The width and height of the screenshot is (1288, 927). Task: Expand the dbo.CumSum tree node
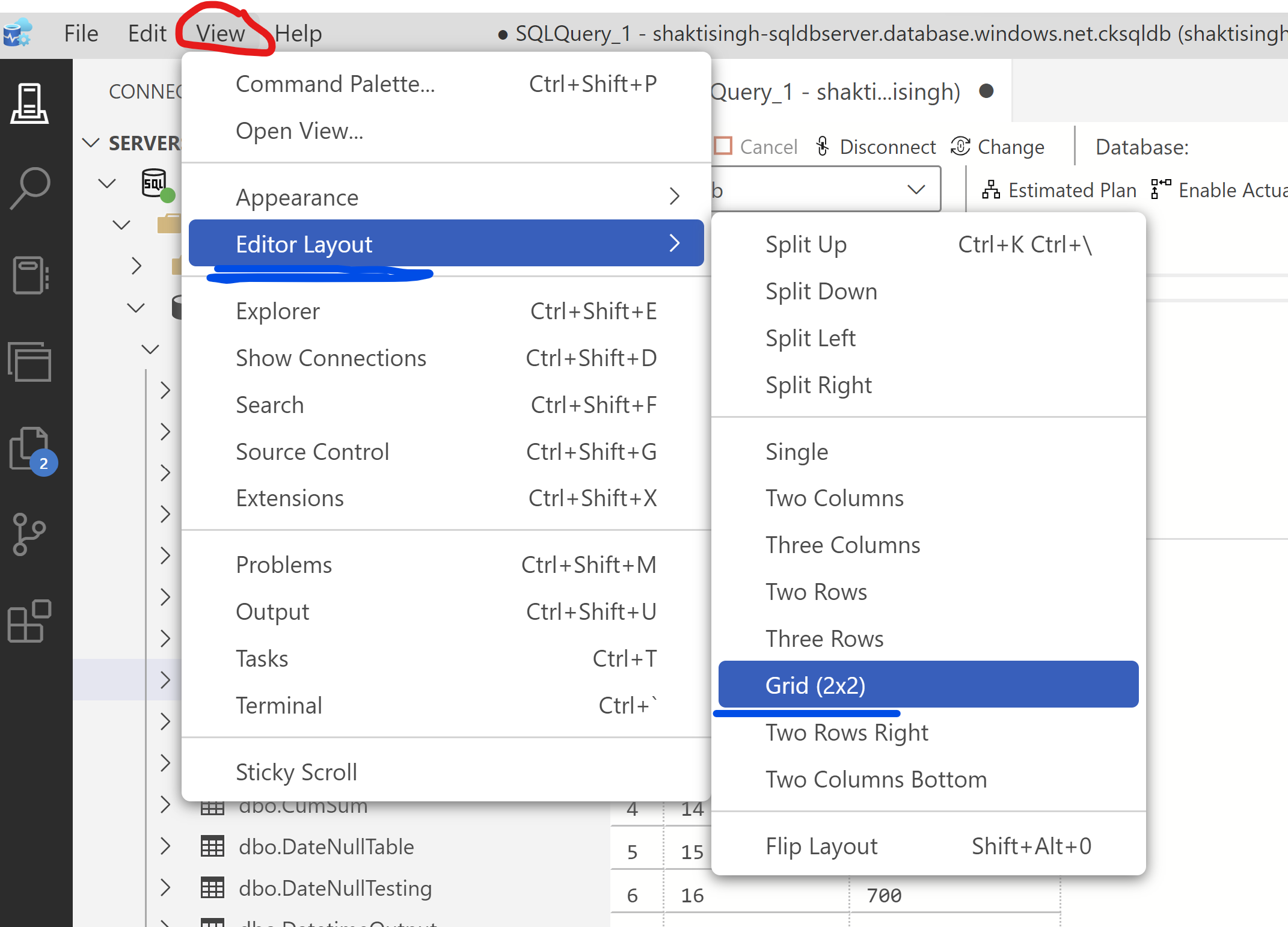(x=165, y=804)
